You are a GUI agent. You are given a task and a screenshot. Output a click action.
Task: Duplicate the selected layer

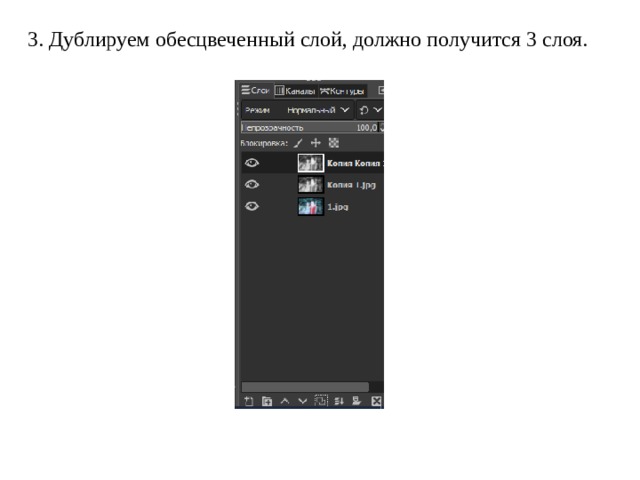coord(321,400)
